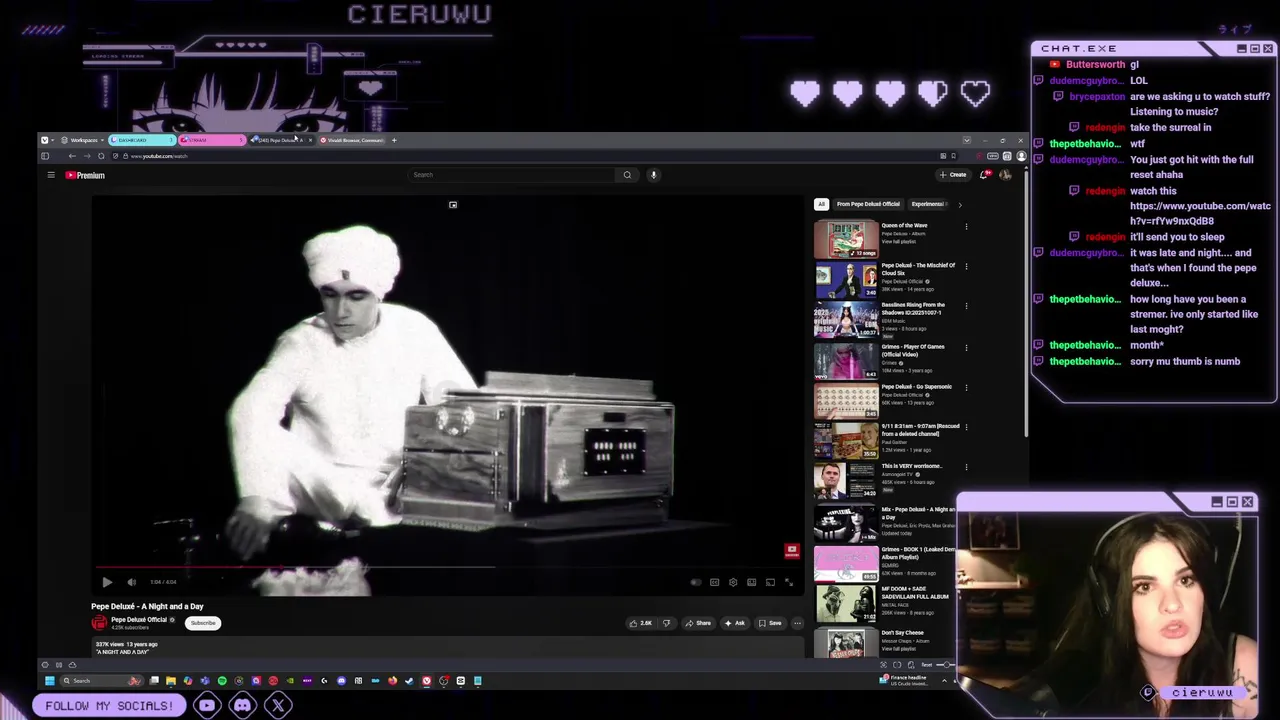Open options menu for Queen of the Wave
The height and width of the screenshot is (720, 1280).
click(966, 227)
